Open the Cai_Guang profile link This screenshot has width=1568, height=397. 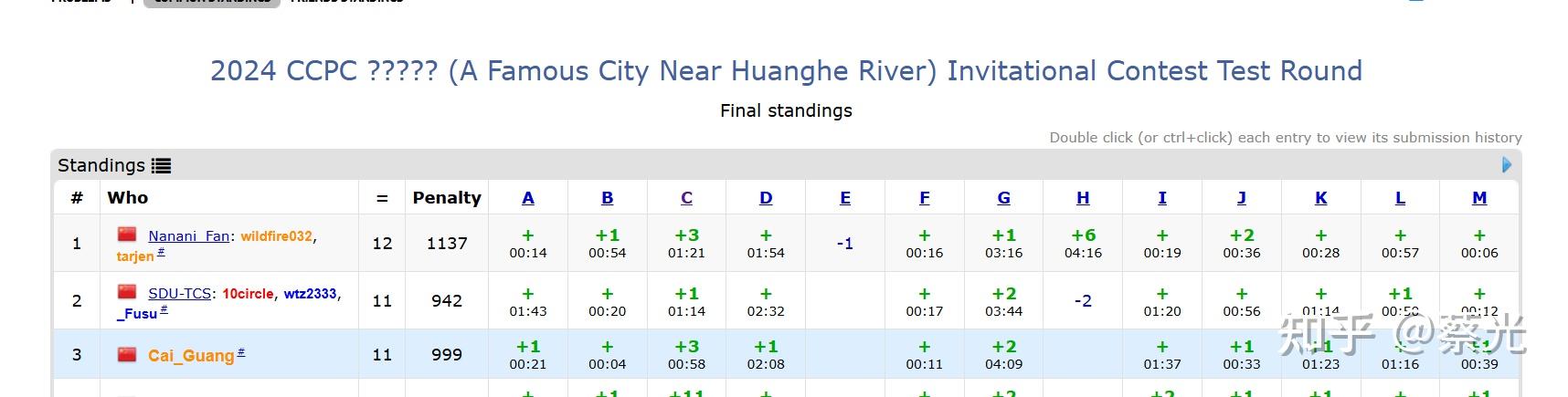191,356
